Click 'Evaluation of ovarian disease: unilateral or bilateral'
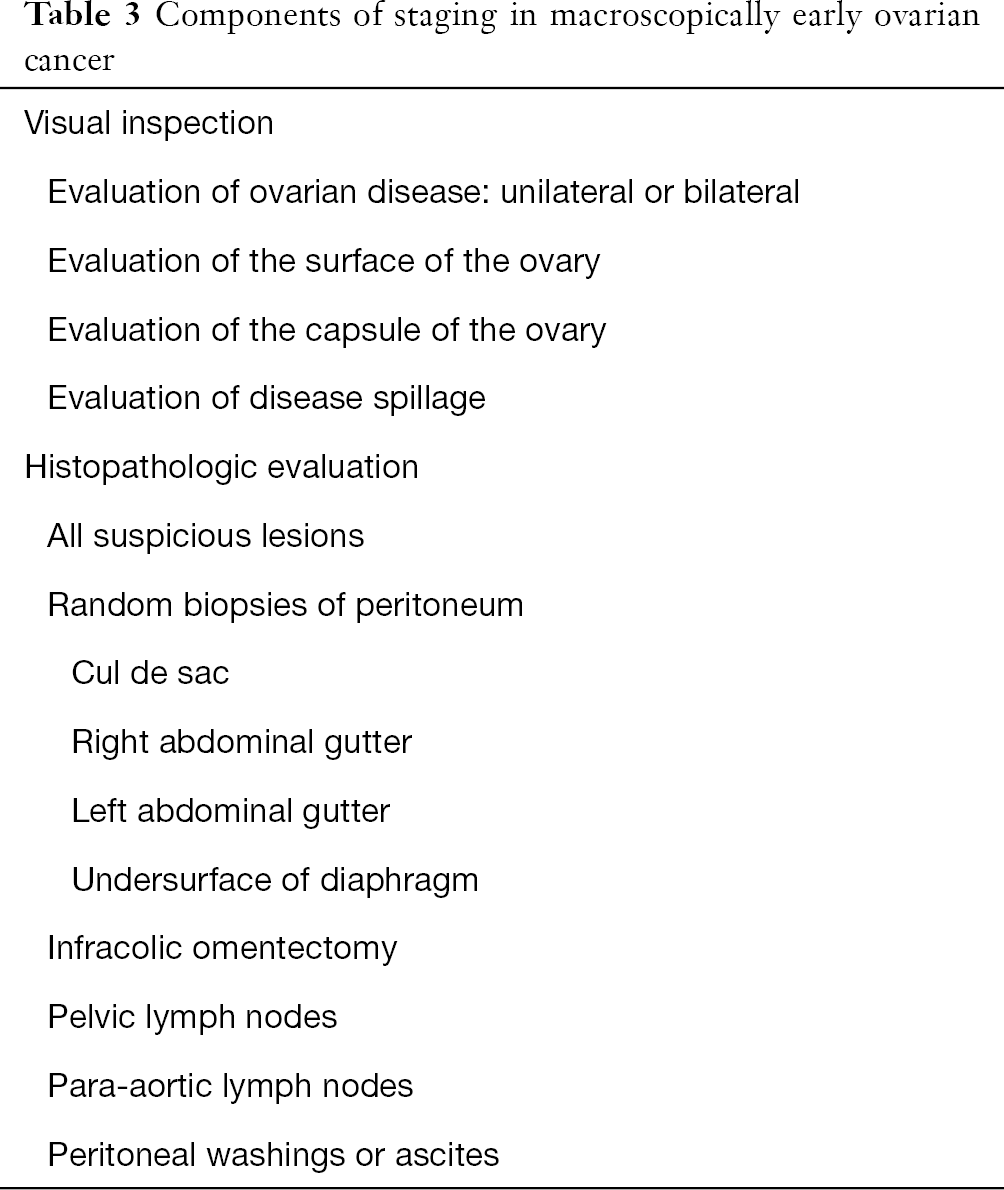 tap(423, 192)
